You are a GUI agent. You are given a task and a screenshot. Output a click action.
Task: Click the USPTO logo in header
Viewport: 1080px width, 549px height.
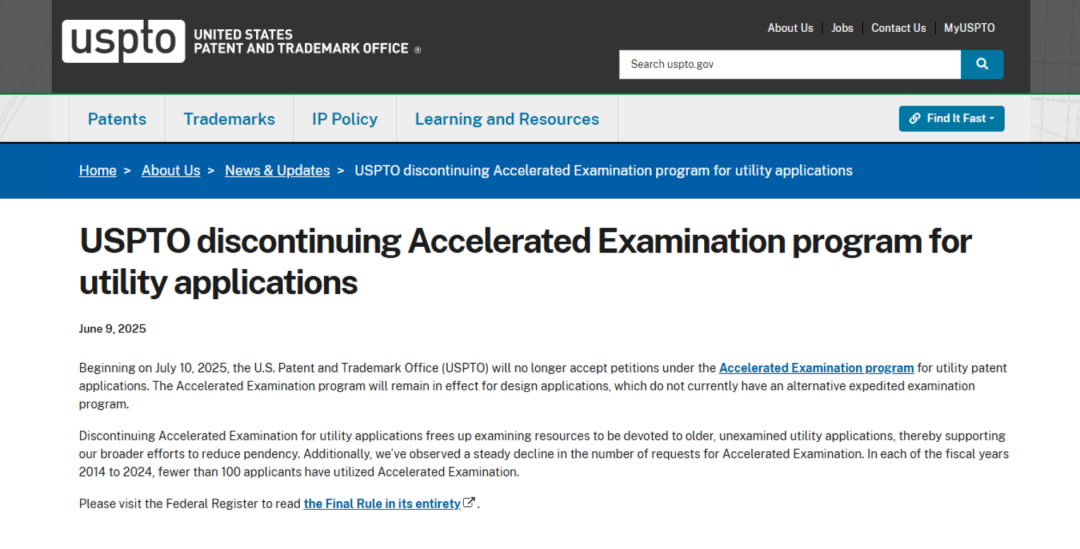coord(123,41)
